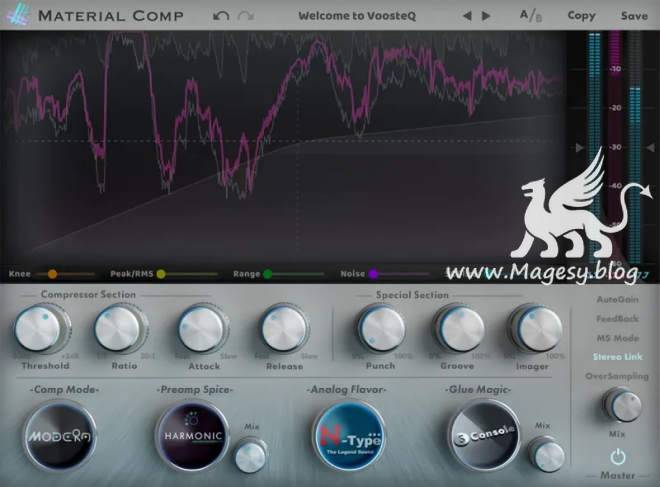Screen dimensions: 660x487
Task: Click the Attack knob
Action: pos(202,329)
